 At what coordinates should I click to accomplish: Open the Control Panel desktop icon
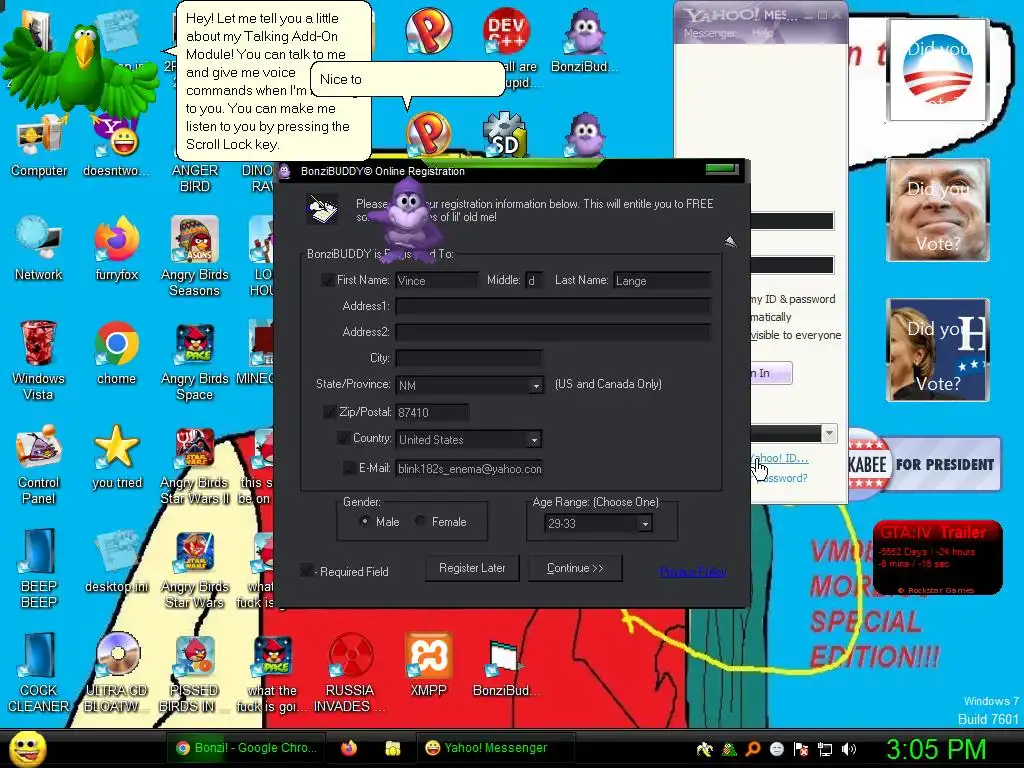pyautogui.click(x=39, y=464)
